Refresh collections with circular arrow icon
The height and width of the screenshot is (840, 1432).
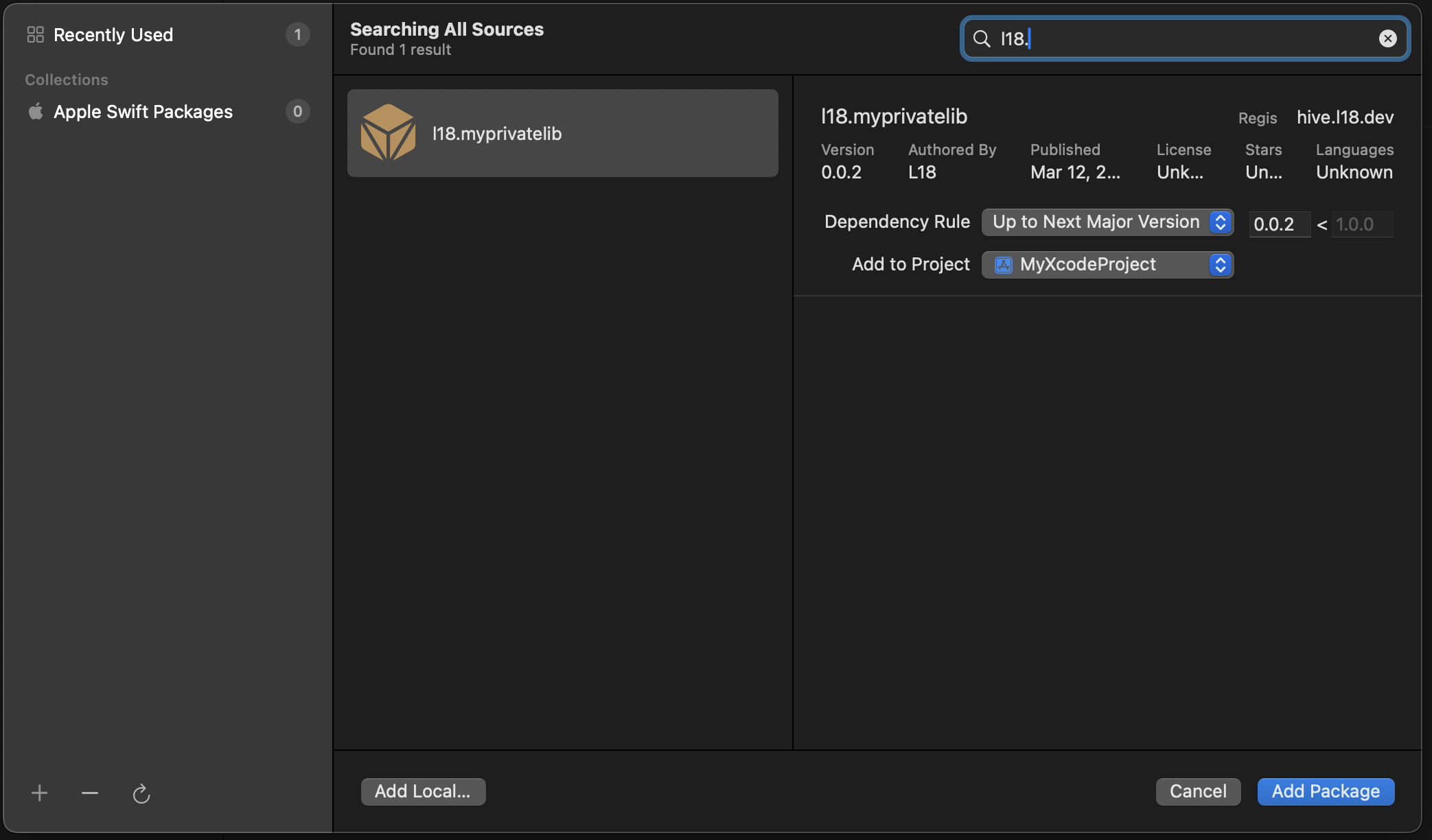pyautogui.click(x=141, y=793)
